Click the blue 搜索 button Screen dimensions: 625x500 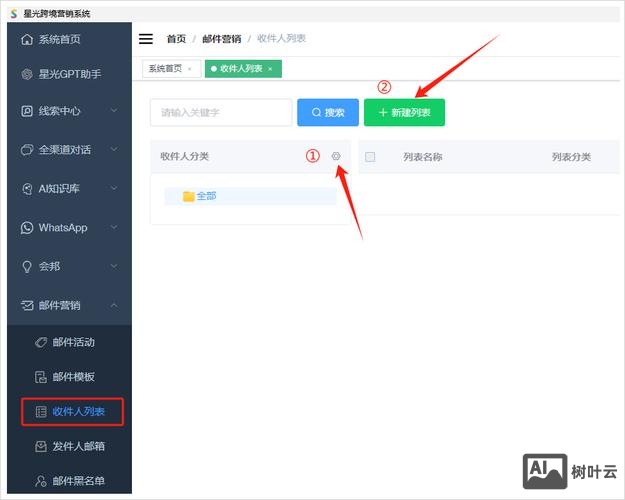point(328,112)
